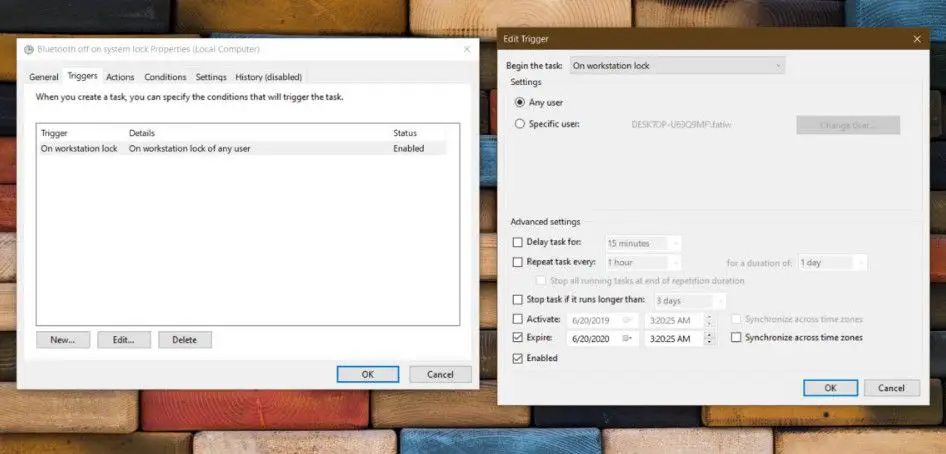Select the On workstation lock trigger row
The image size is (946, 454).
[242, 148]
